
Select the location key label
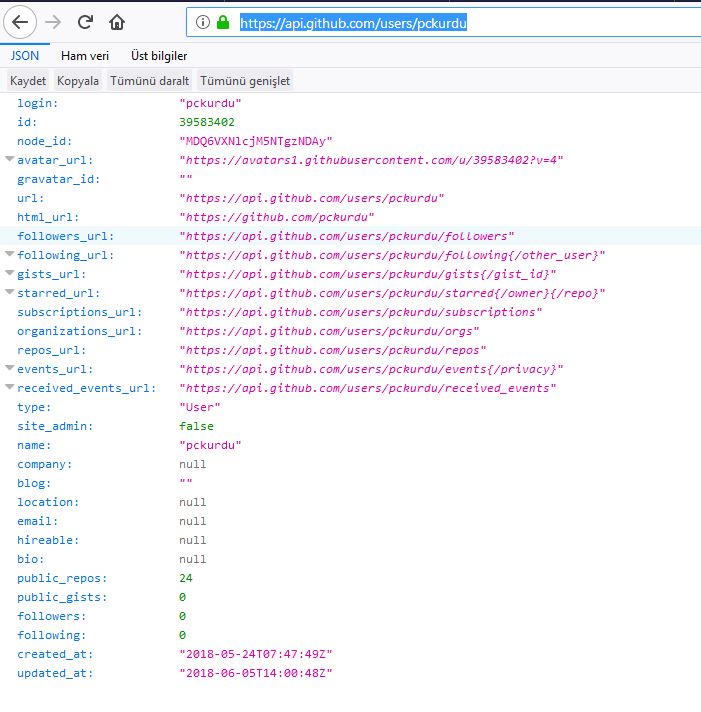pyautogui.click(x=48, y=503)
